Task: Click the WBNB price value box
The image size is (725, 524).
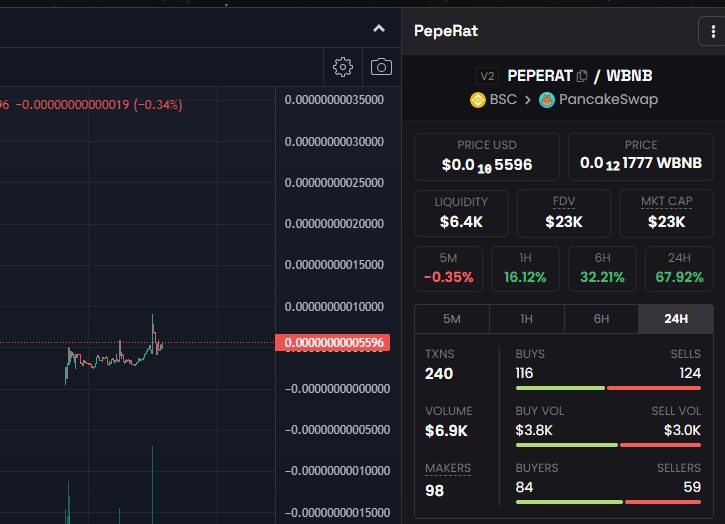Action: coord(641,157)
